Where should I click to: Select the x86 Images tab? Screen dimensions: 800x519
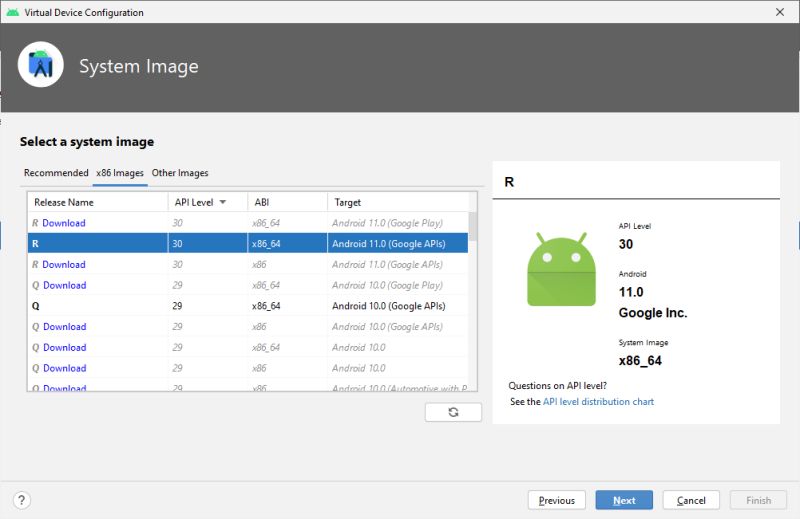click(120, 173)
